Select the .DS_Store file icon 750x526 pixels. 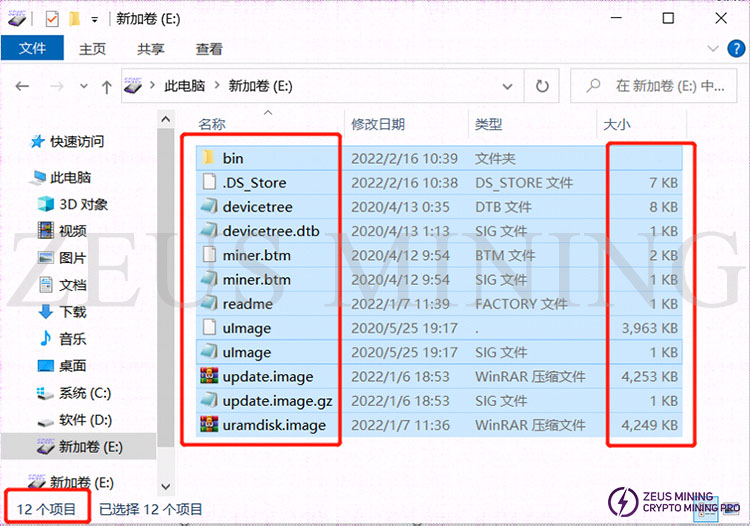209,182
